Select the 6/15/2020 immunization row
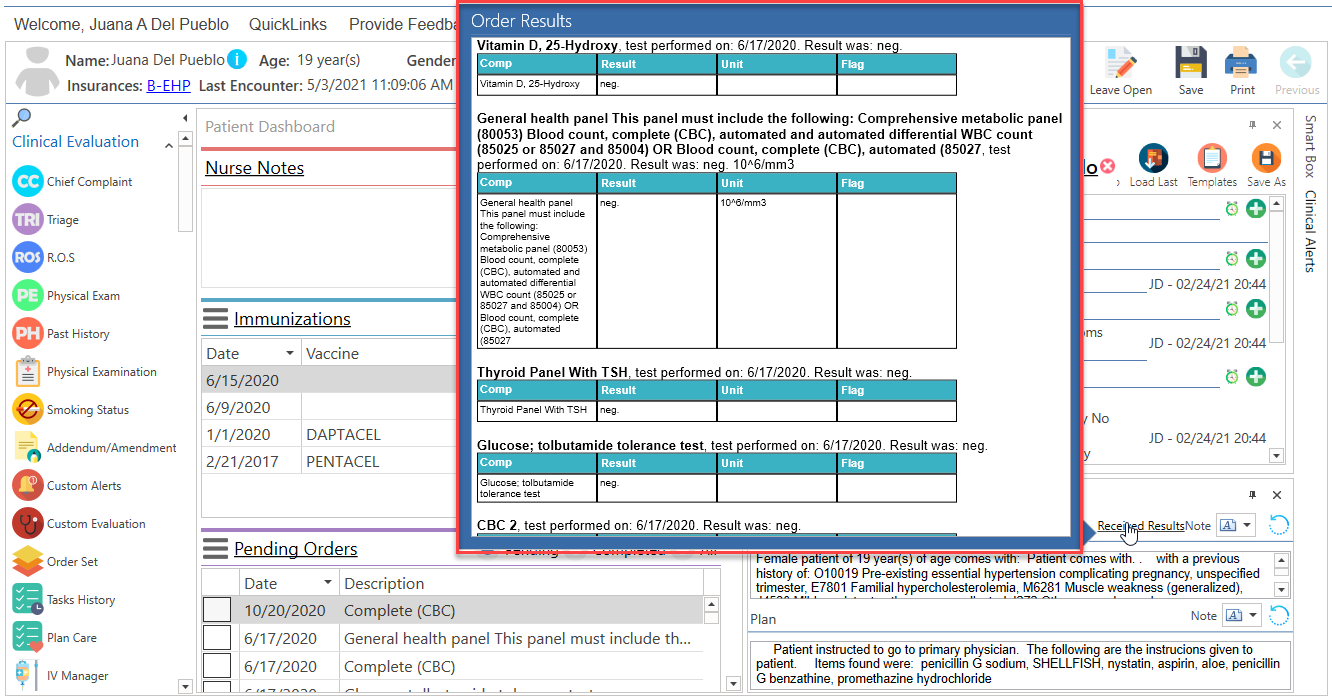This screenshot has height=697, width=1332. (x=330, y=380)
